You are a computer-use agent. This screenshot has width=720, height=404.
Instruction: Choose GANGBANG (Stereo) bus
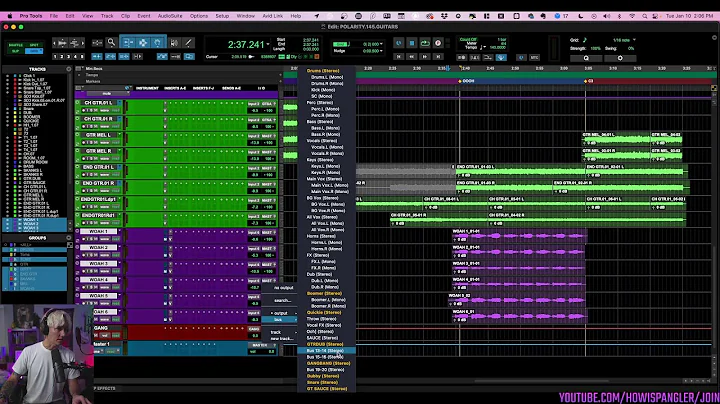pos(326,363)
